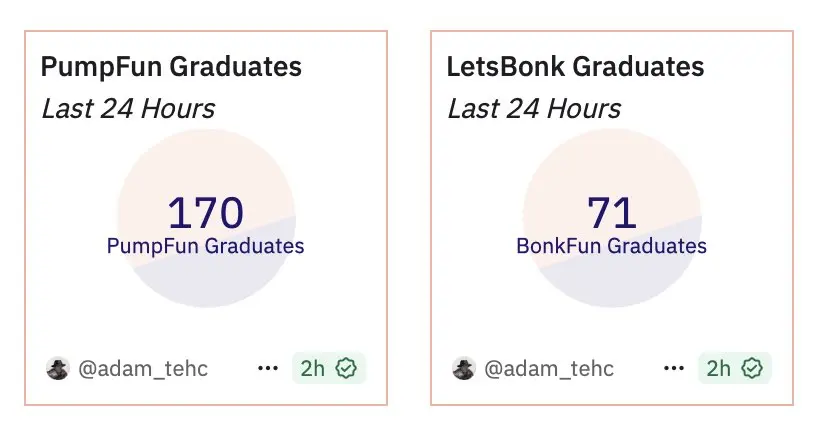This screenshot has width=818, height=434.
Task: Click the 2h refresh badge on LetsBonk card
Action: click(735, 368)
